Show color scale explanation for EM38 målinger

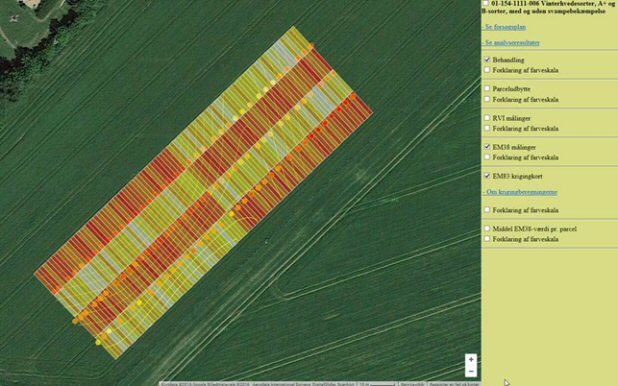[x=487, y=157]
